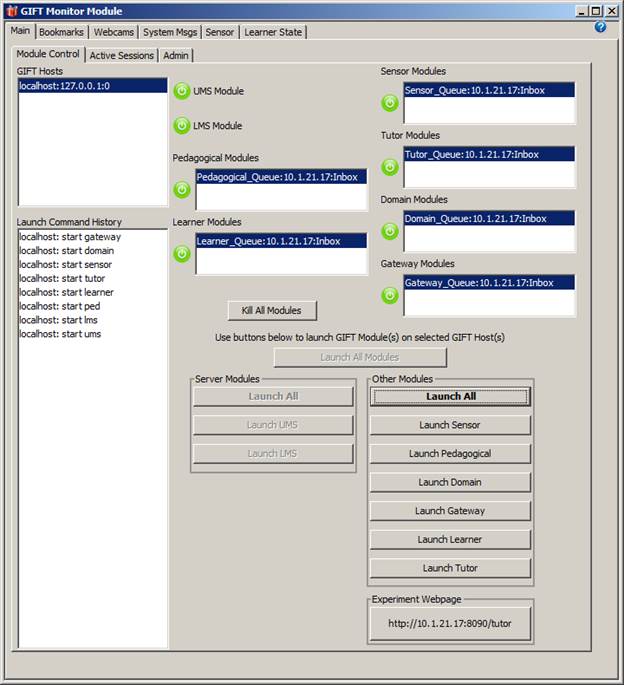Select 'localhost: start ums' history row
This screenshot has width=624, height=685.
click(93, 334)
